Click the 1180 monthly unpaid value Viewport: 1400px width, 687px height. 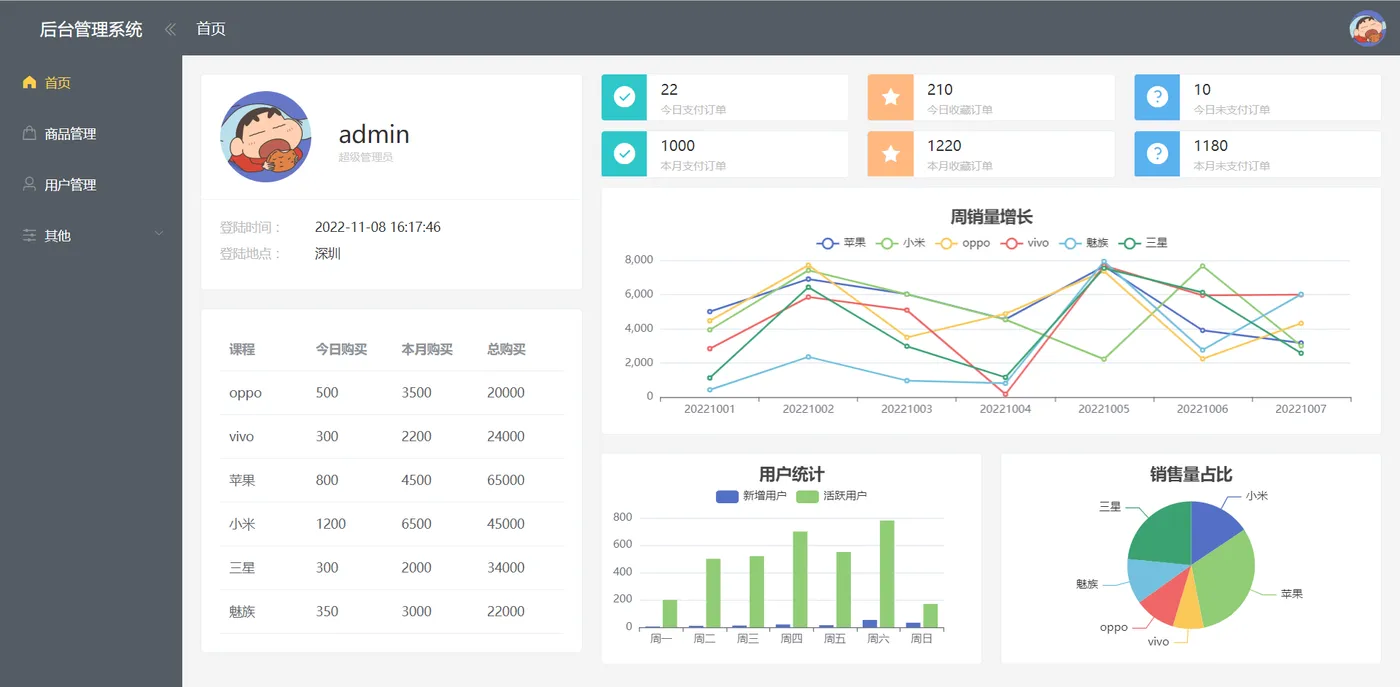(1211, 146)
